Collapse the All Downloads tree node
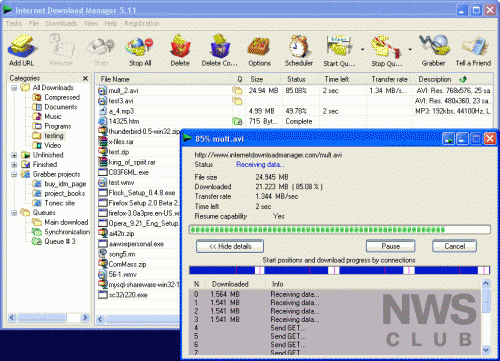The width and height of the screenshot is (500, 361). tap(14, 88)
